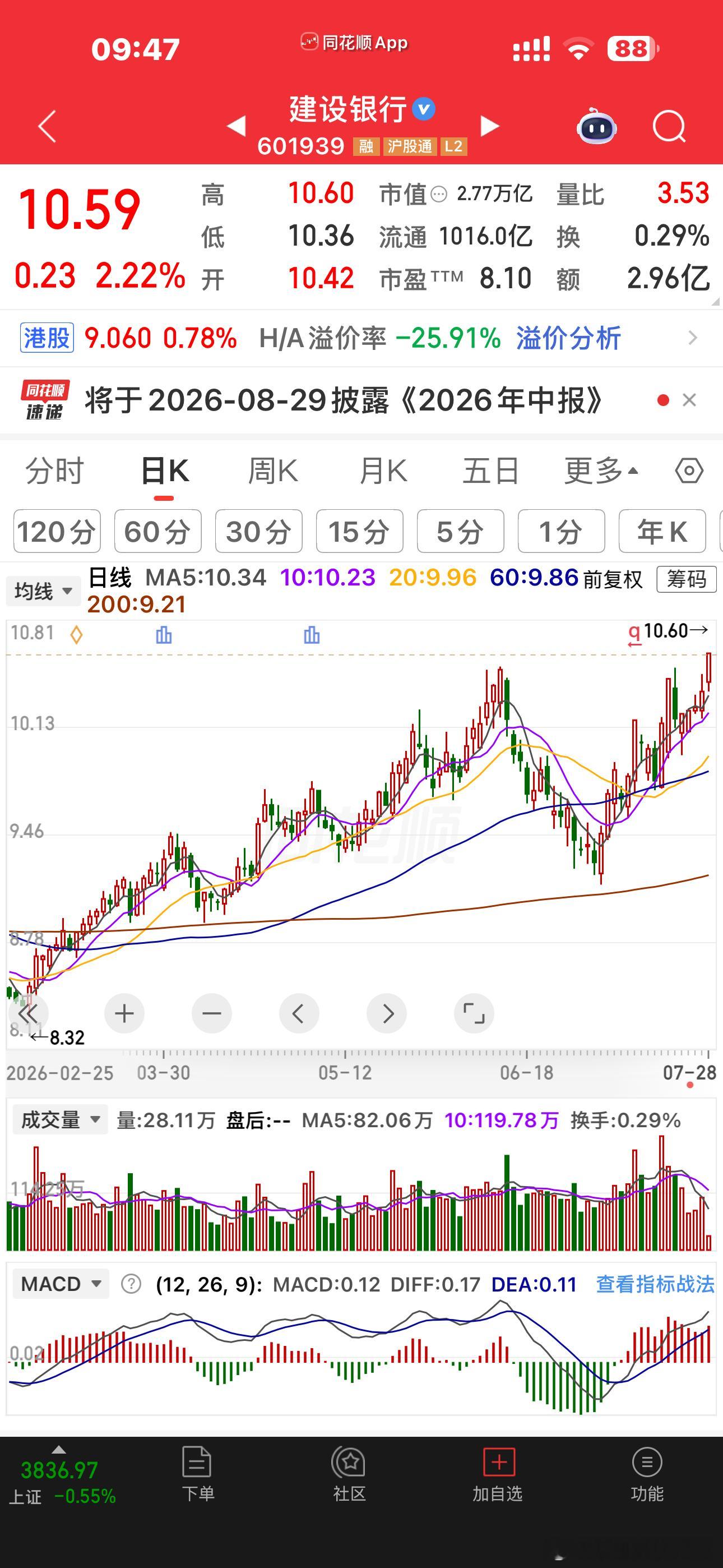723x1568 pixels.
Task: Select the 1分 period button
Action: pos(561,532)
